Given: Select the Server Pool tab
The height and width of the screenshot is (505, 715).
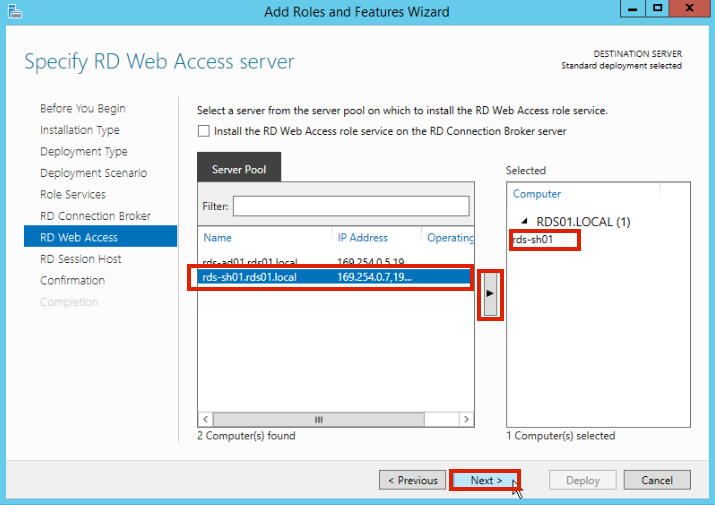Looking at the screenshot, I should pyautogui.click(x=239, y=169).
